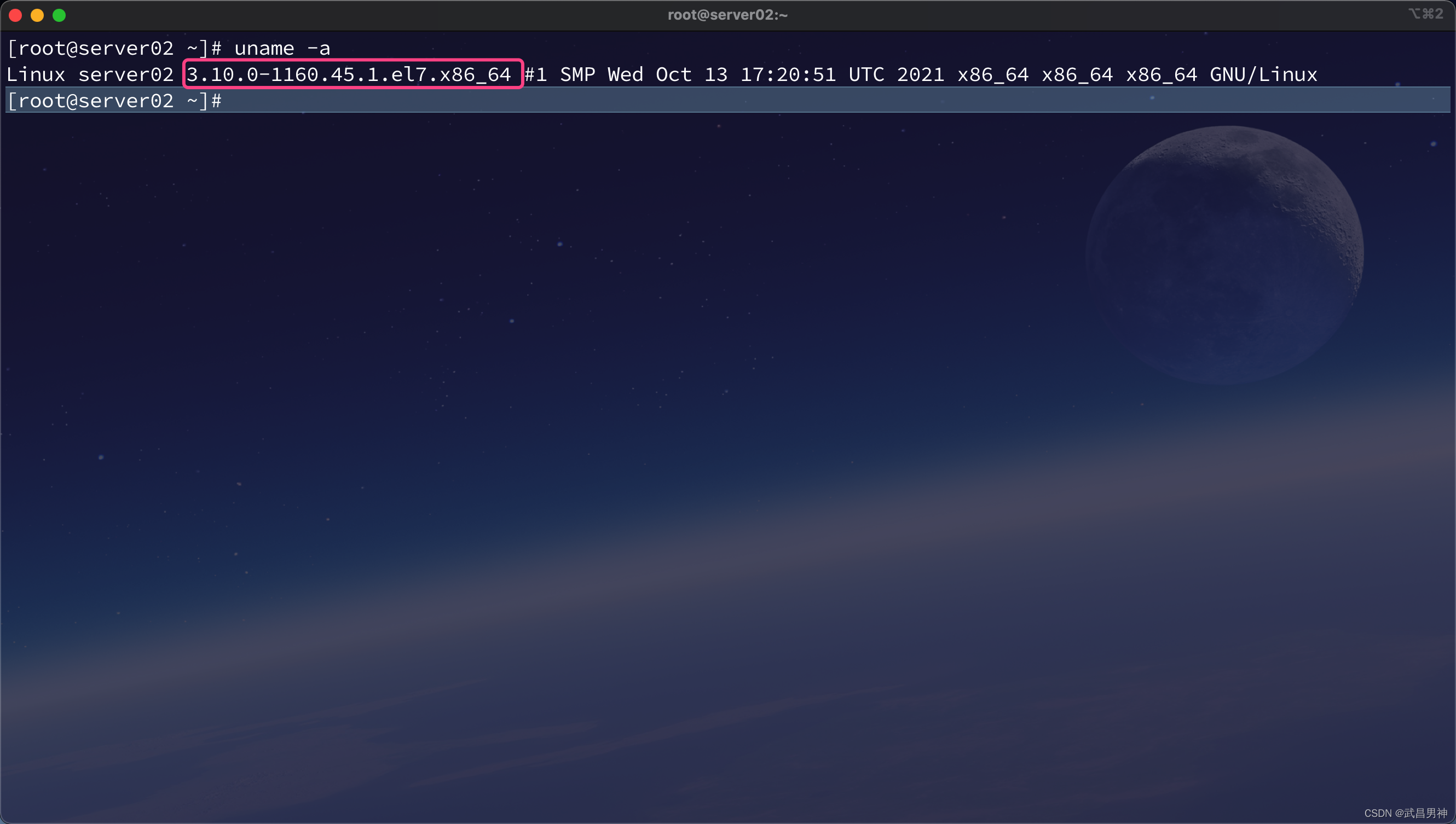
Task: Click the 17:20:51 timestamp in output
Action: click(x=788, y=75)
